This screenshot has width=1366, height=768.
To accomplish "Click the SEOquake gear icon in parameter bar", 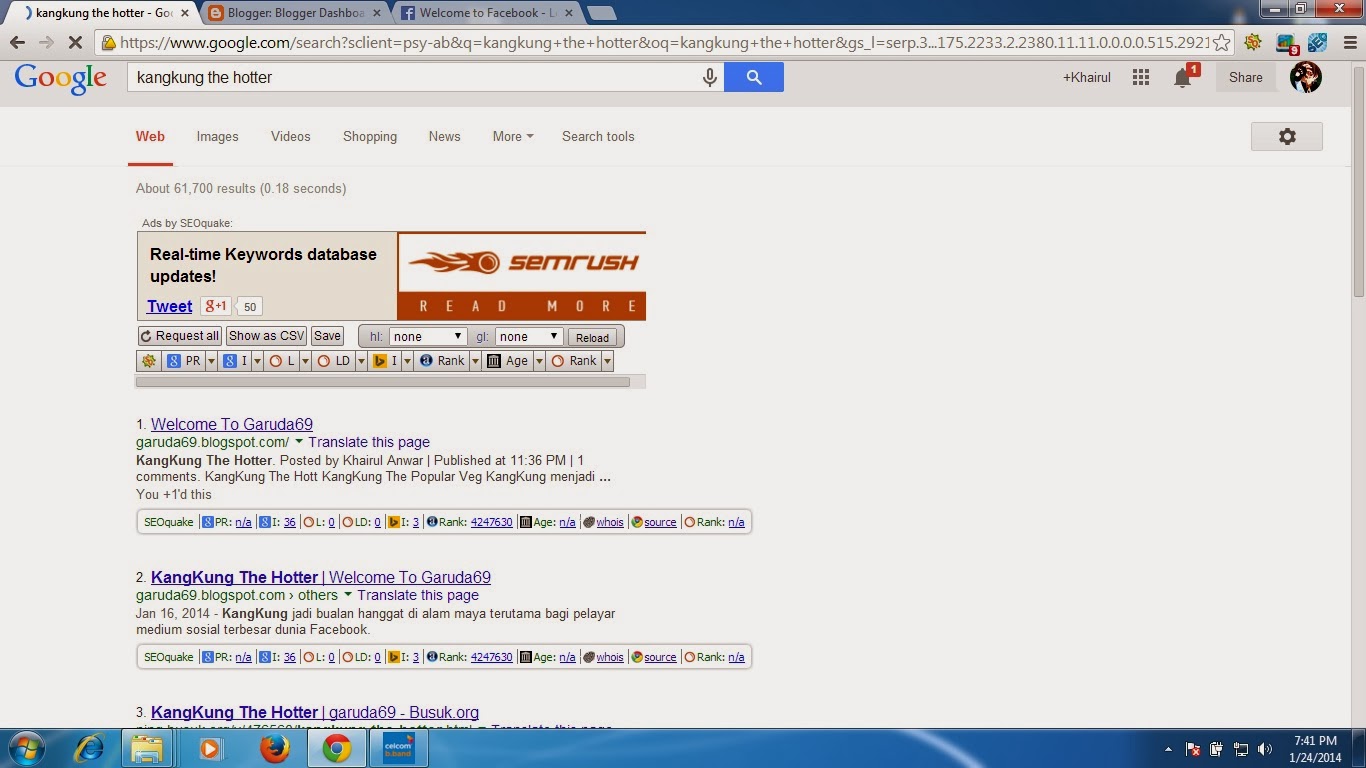I will coord(149,361).
